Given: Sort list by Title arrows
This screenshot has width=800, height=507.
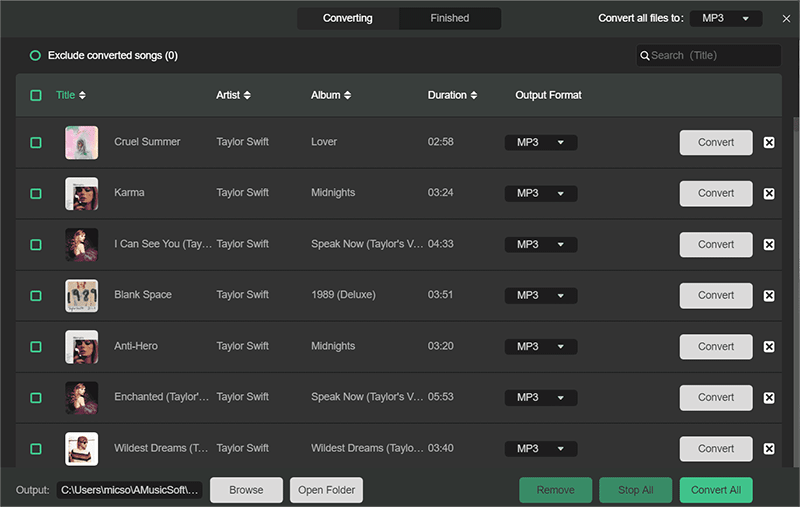Looking at the screenshot, I should click(x=82, y=95).
